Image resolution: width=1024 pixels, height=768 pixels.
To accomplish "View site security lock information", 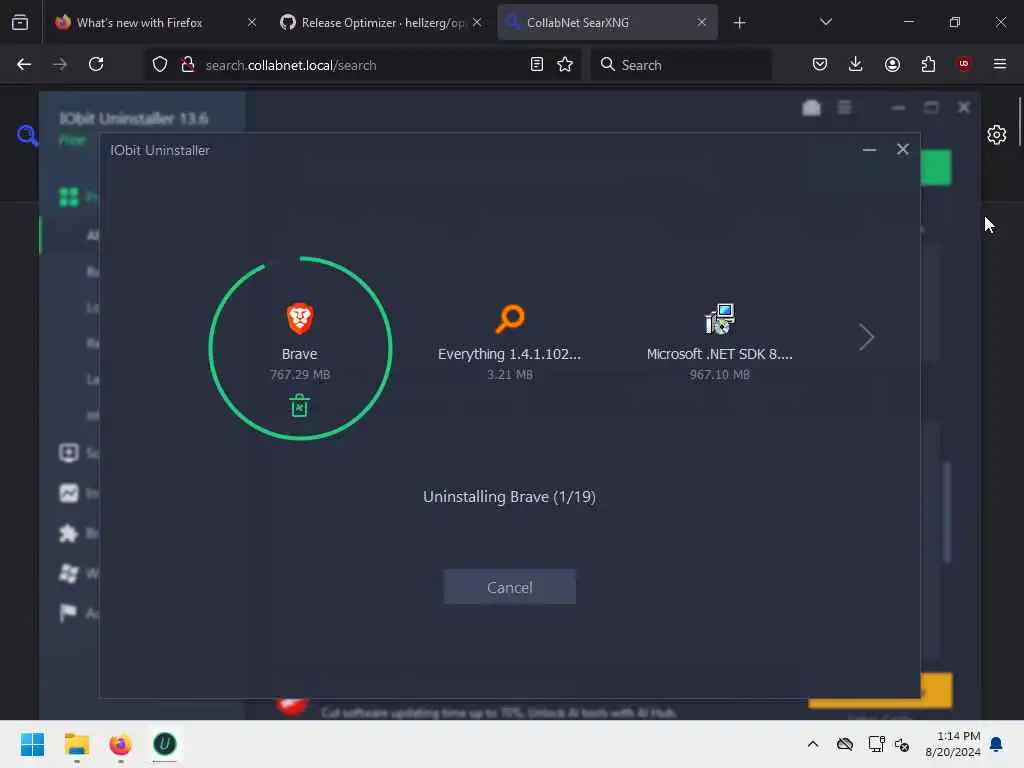I will click(x=188, y=65).
